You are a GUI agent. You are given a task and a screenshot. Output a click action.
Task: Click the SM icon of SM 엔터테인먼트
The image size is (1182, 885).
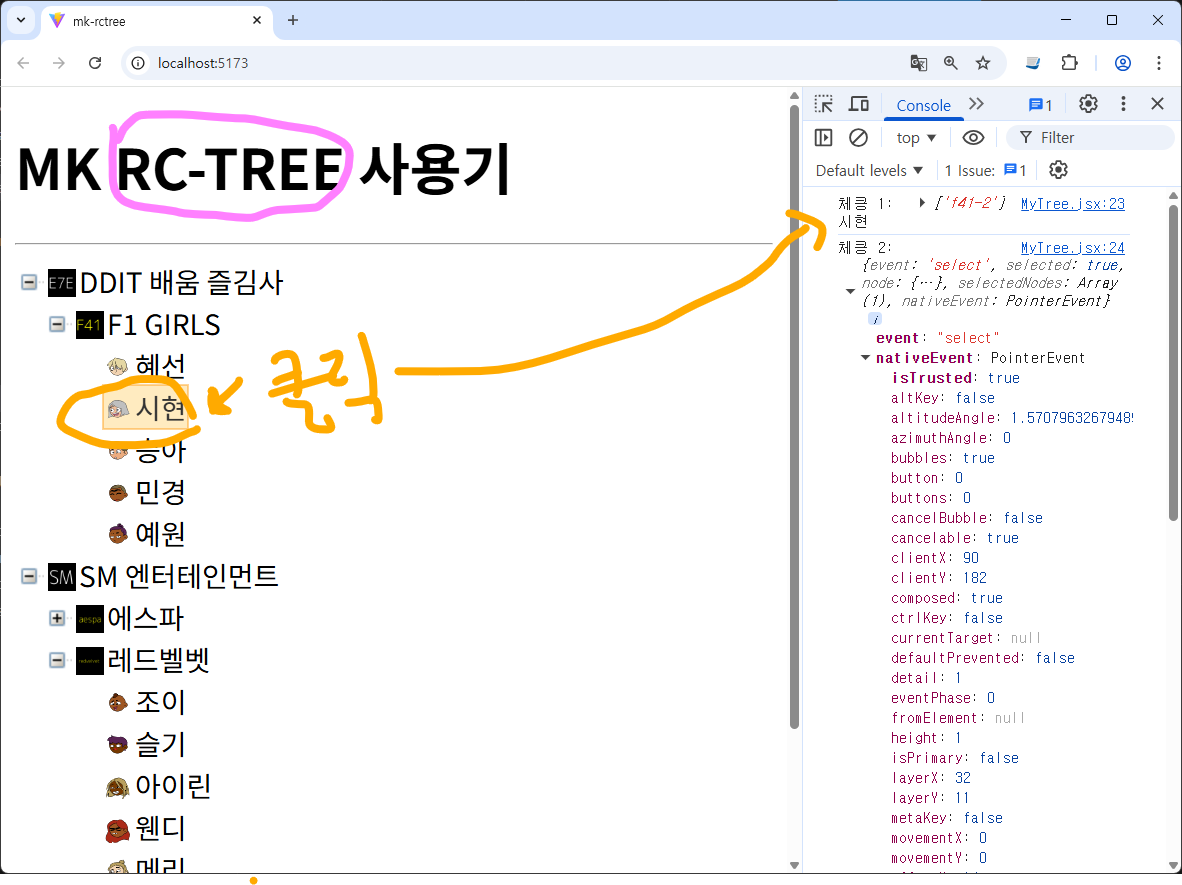[x=61, y=577]
